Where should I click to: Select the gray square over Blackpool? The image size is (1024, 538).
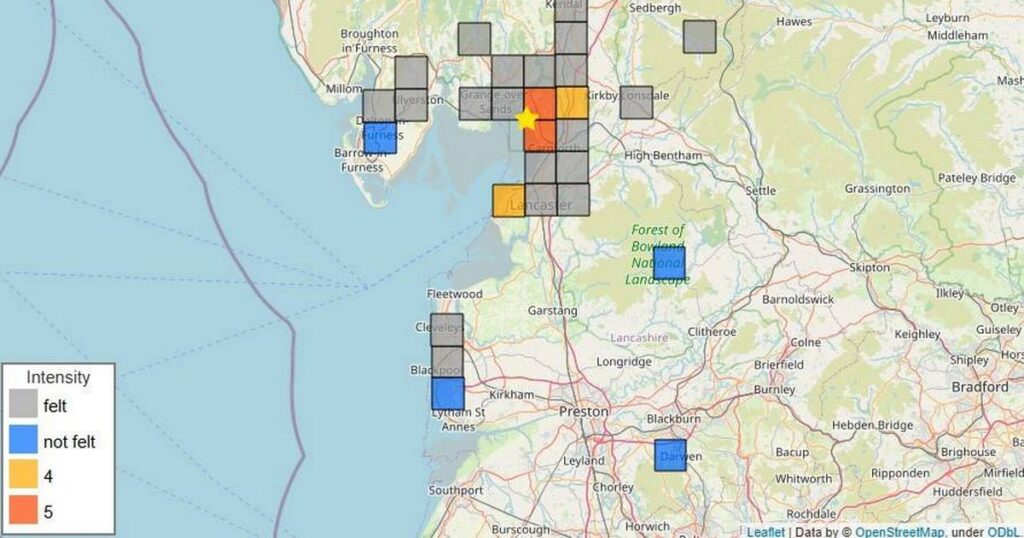[447, 361]
